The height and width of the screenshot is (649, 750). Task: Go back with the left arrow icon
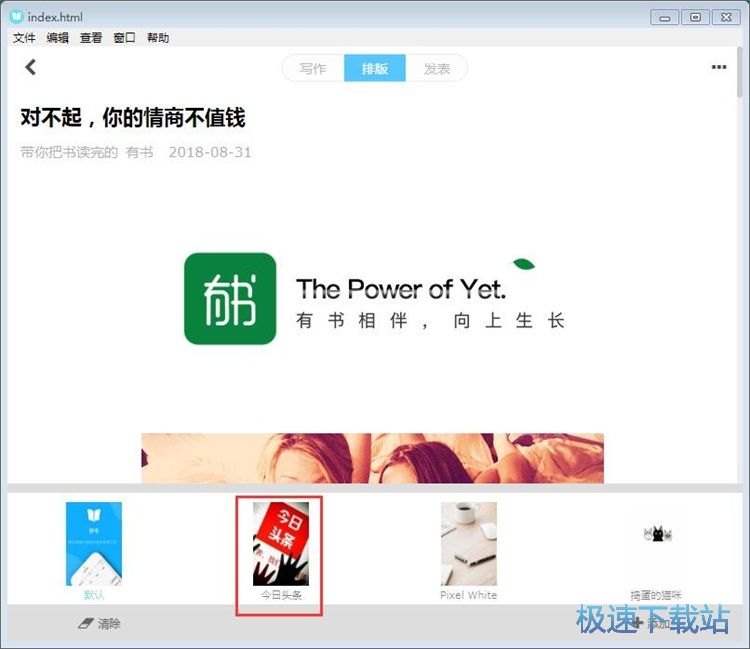[x=31, y=67]
